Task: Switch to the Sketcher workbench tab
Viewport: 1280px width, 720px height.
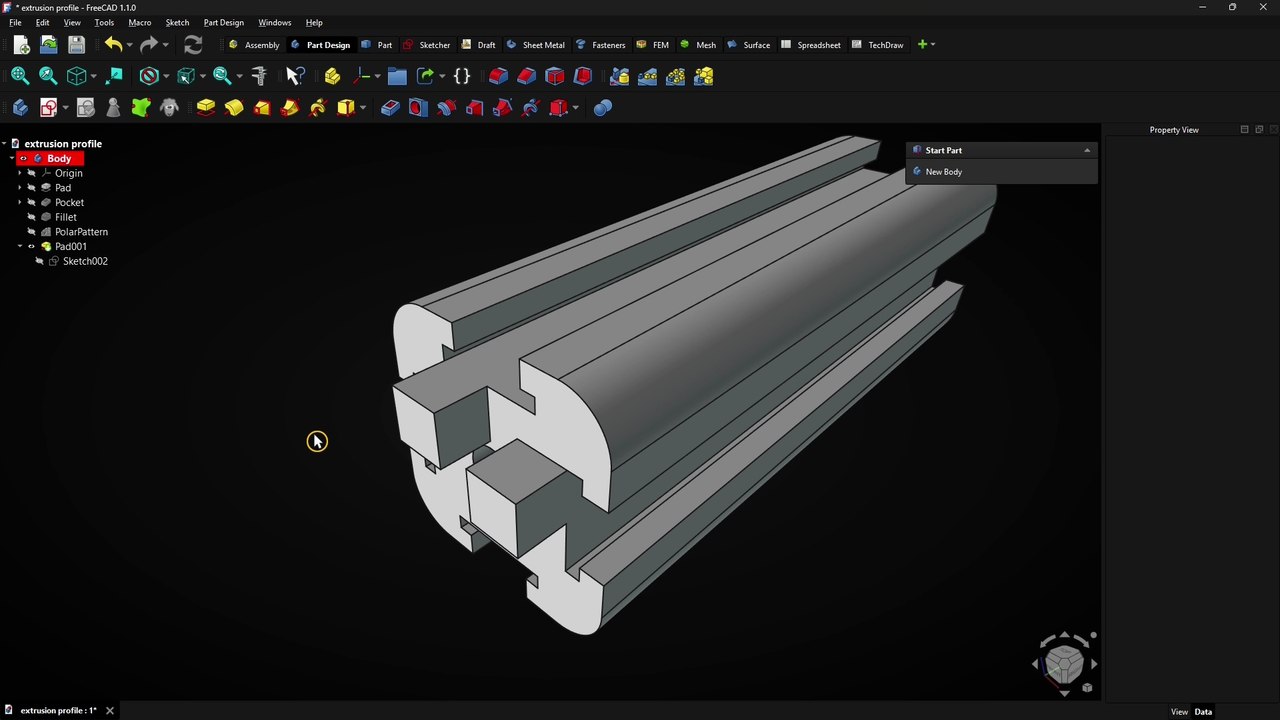Action: click(x=427, y=45)
